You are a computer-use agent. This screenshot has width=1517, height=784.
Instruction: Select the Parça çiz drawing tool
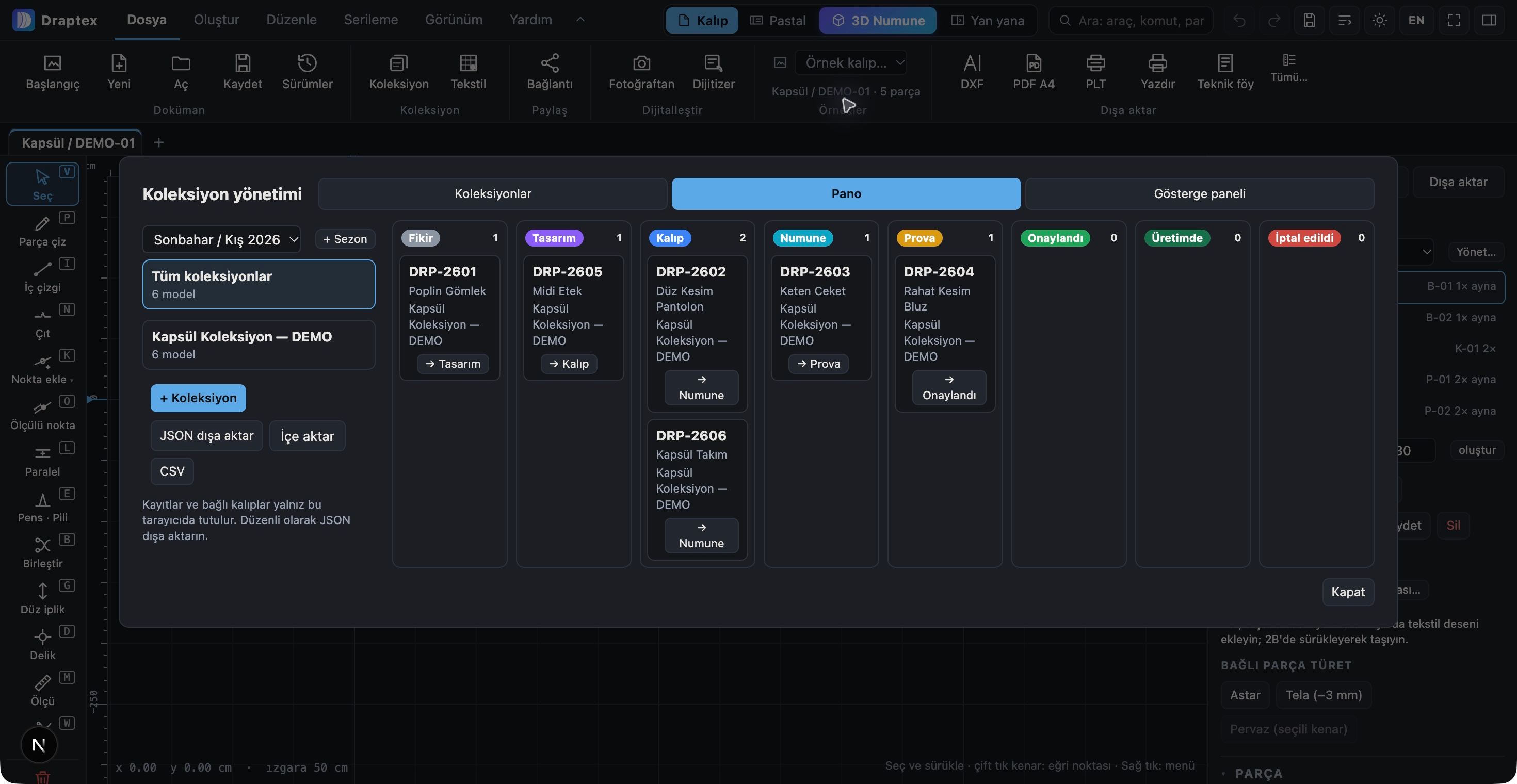[42, 230]
